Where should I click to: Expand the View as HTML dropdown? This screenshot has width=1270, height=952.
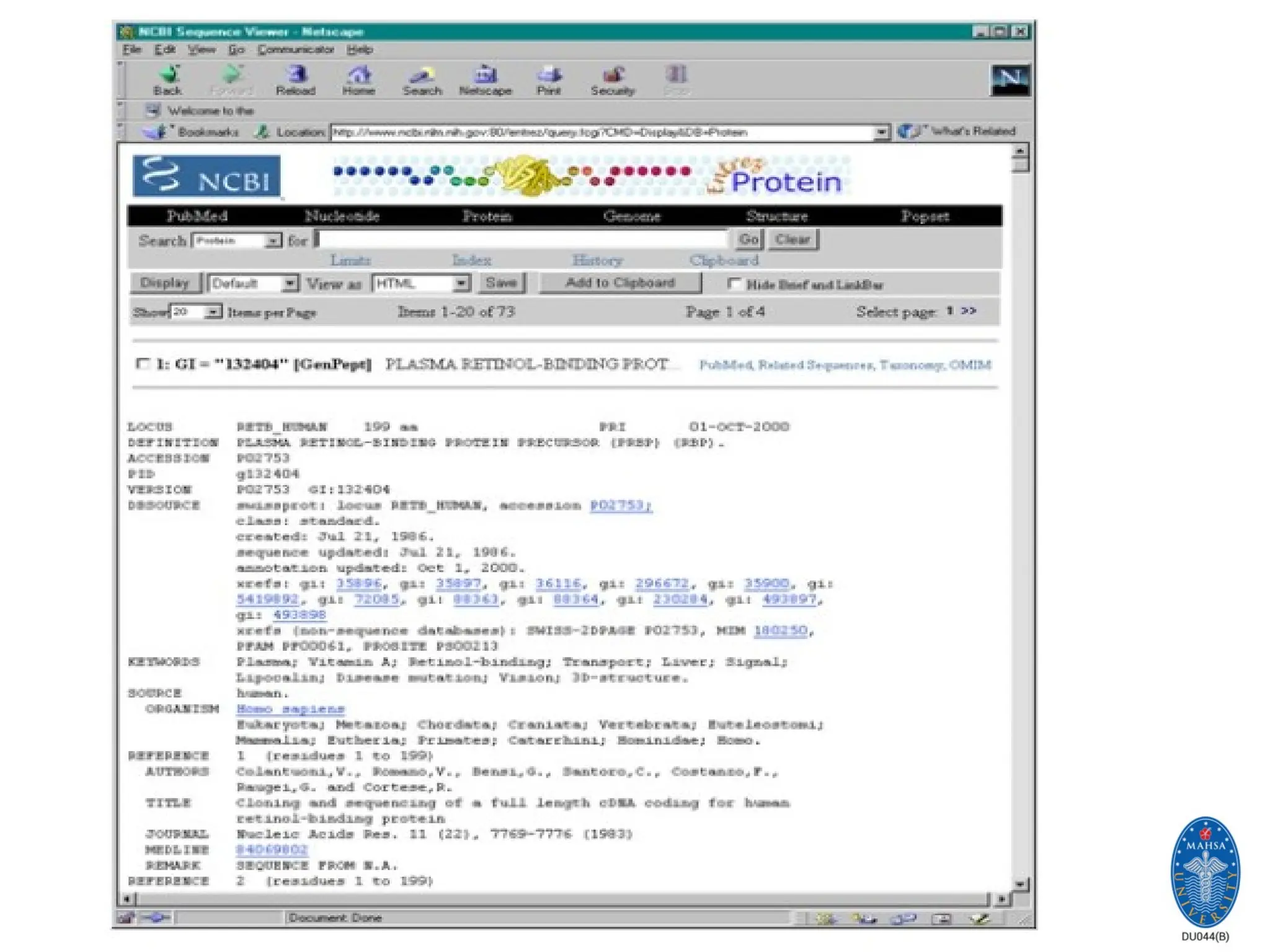460,284
